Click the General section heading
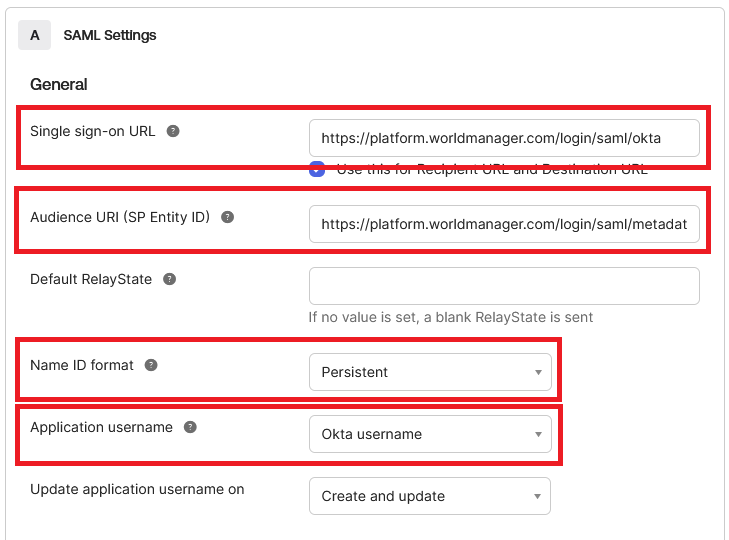The height and width of the screenshot is (540, 729). 59,85
